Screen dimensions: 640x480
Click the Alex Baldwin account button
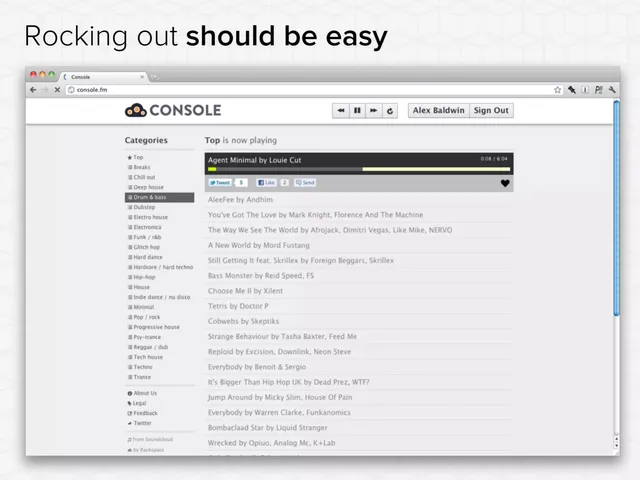tap(438, 111)
